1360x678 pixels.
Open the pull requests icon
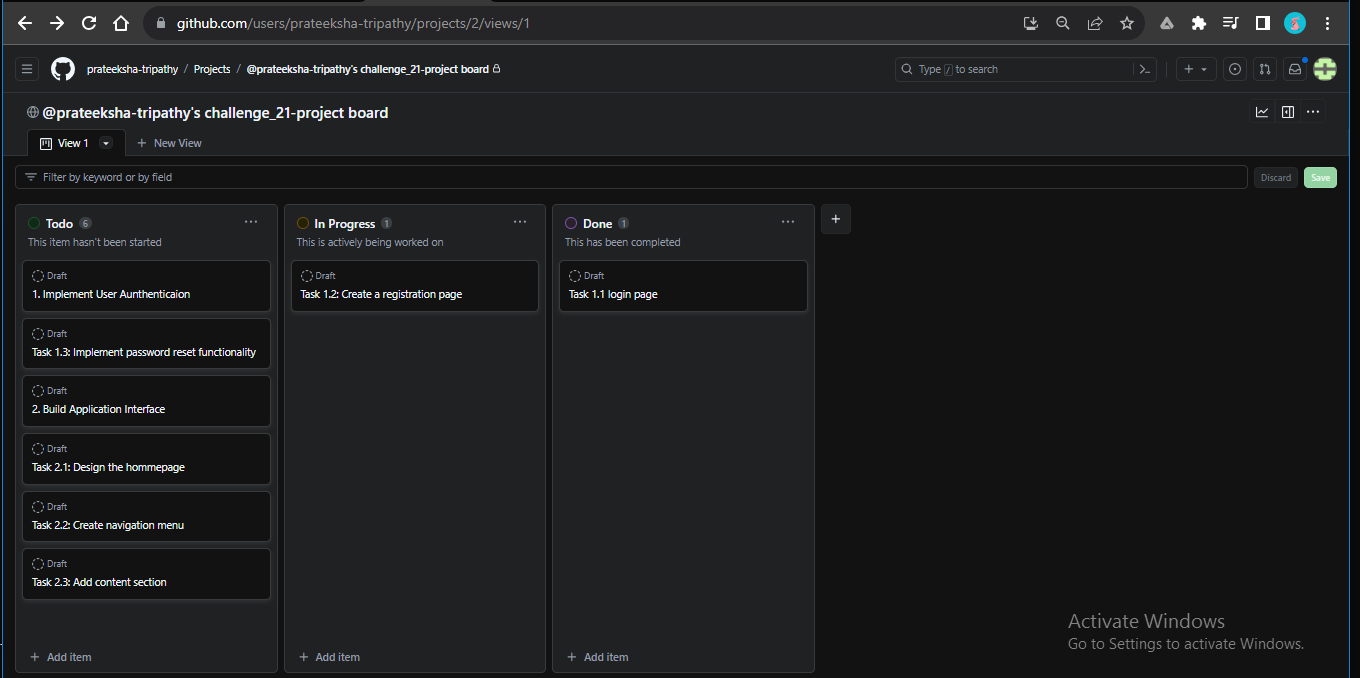[x=1264, y=69]
